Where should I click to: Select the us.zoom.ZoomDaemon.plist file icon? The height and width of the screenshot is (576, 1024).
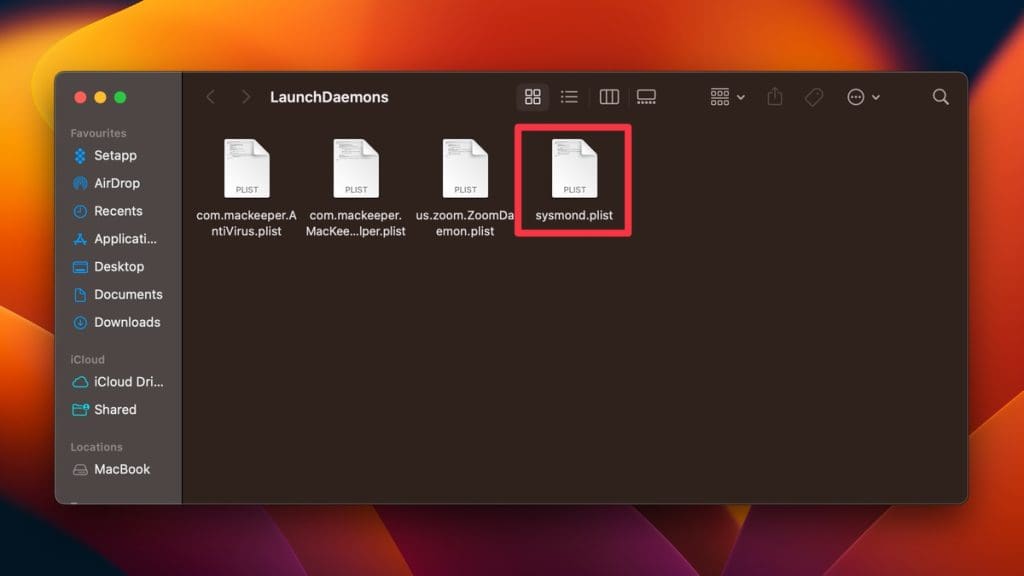click(465, 168)
